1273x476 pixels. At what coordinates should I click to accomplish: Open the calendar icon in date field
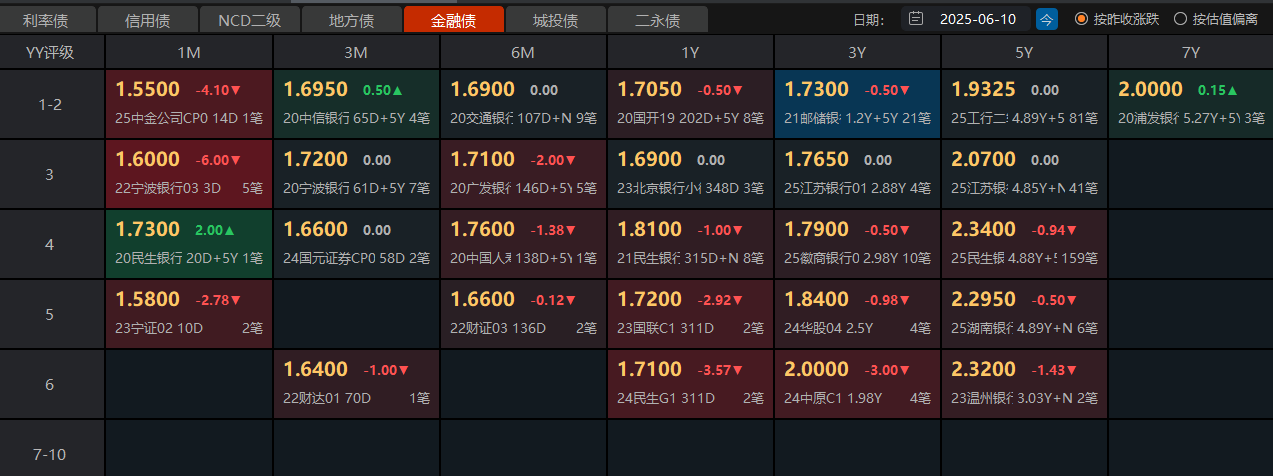[x=917, y=19]
